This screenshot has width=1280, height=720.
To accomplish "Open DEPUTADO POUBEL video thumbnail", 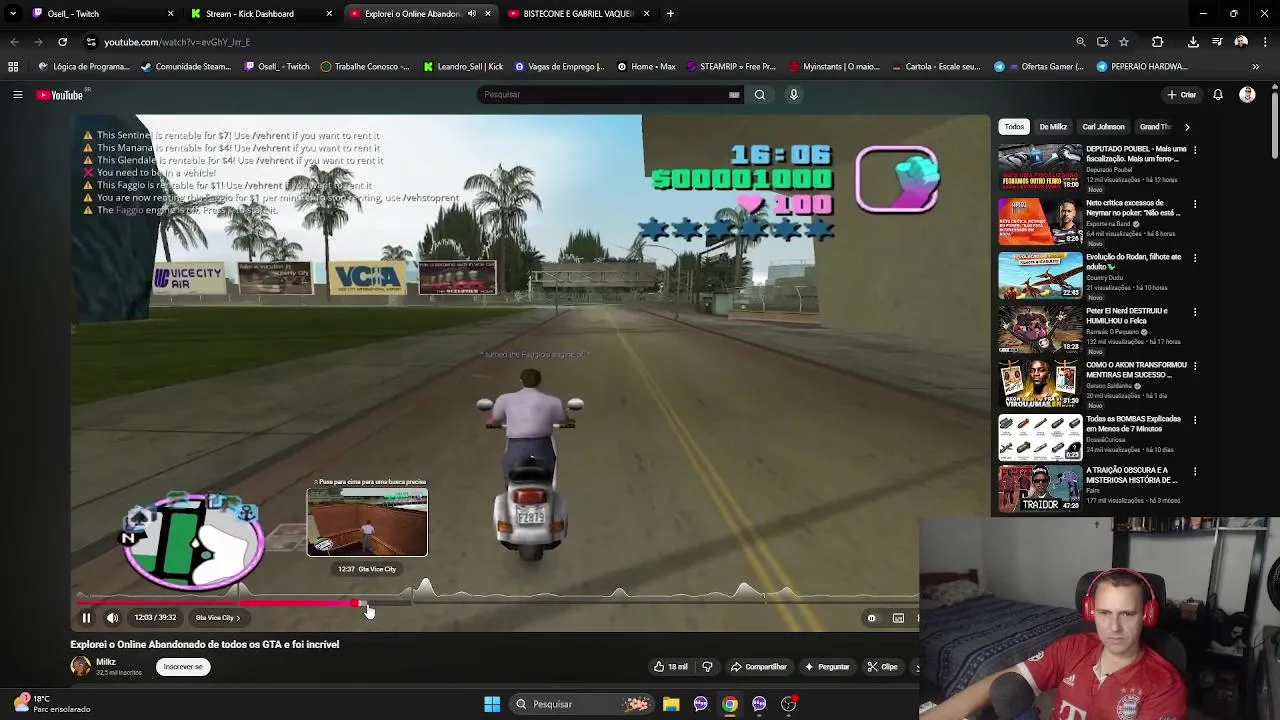I will click(1040, 167).
